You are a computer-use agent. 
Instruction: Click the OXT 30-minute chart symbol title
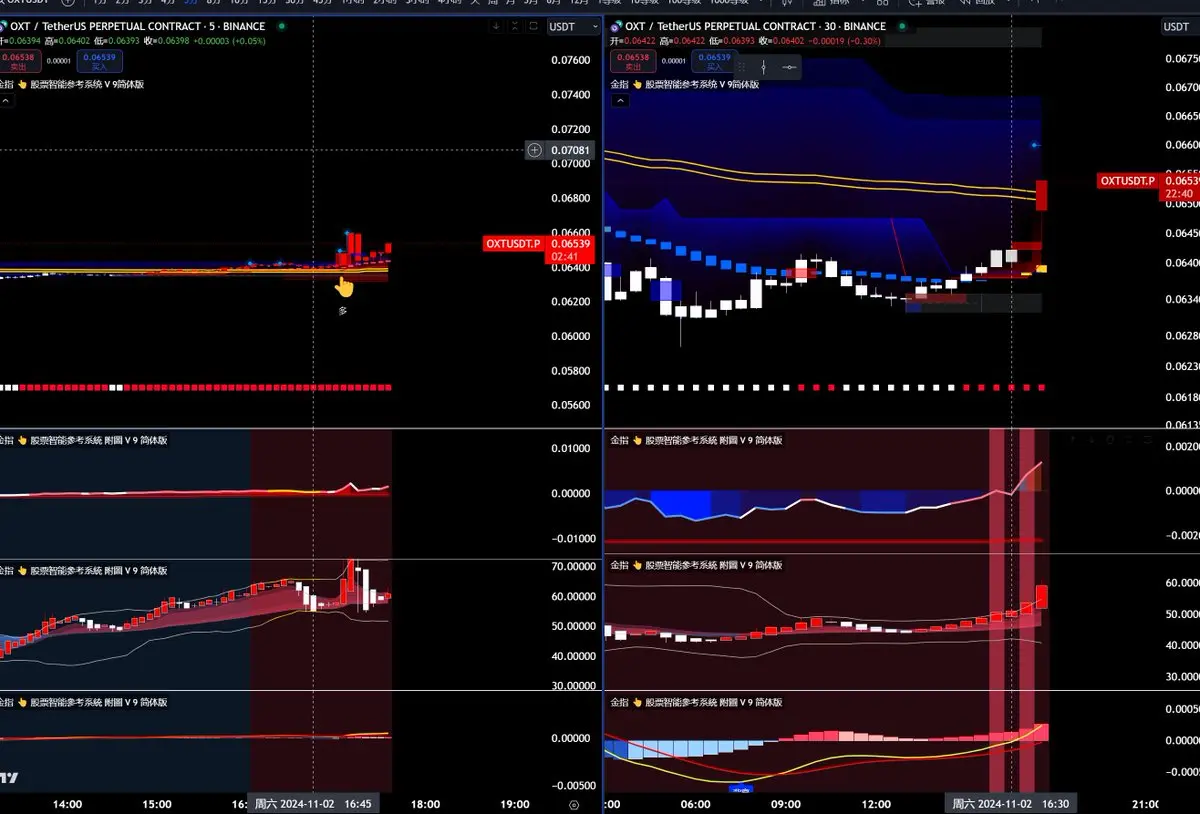[x=755, y=27]
